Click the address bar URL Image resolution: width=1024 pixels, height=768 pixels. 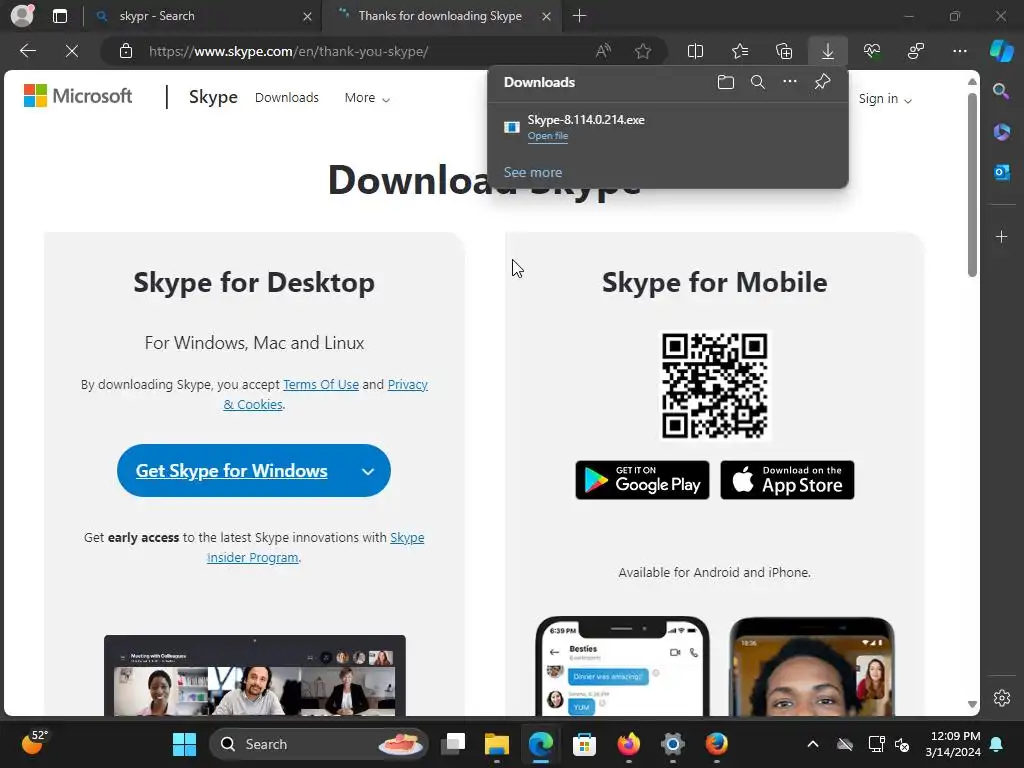click(288, 51)
